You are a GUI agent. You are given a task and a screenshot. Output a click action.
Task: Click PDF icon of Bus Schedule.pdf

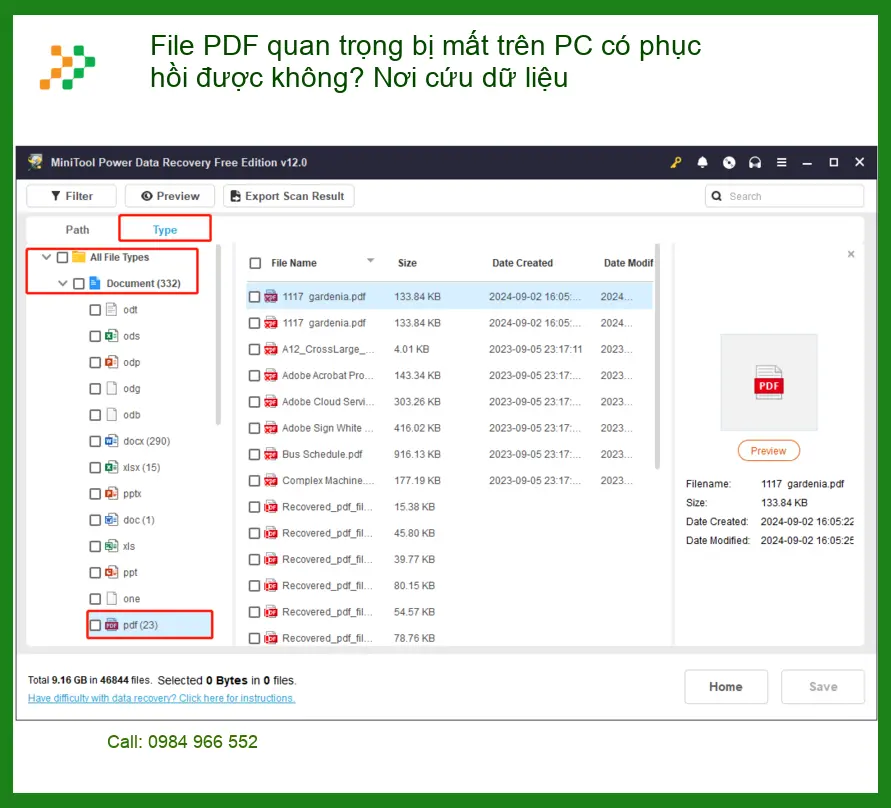tap(270, 455)
